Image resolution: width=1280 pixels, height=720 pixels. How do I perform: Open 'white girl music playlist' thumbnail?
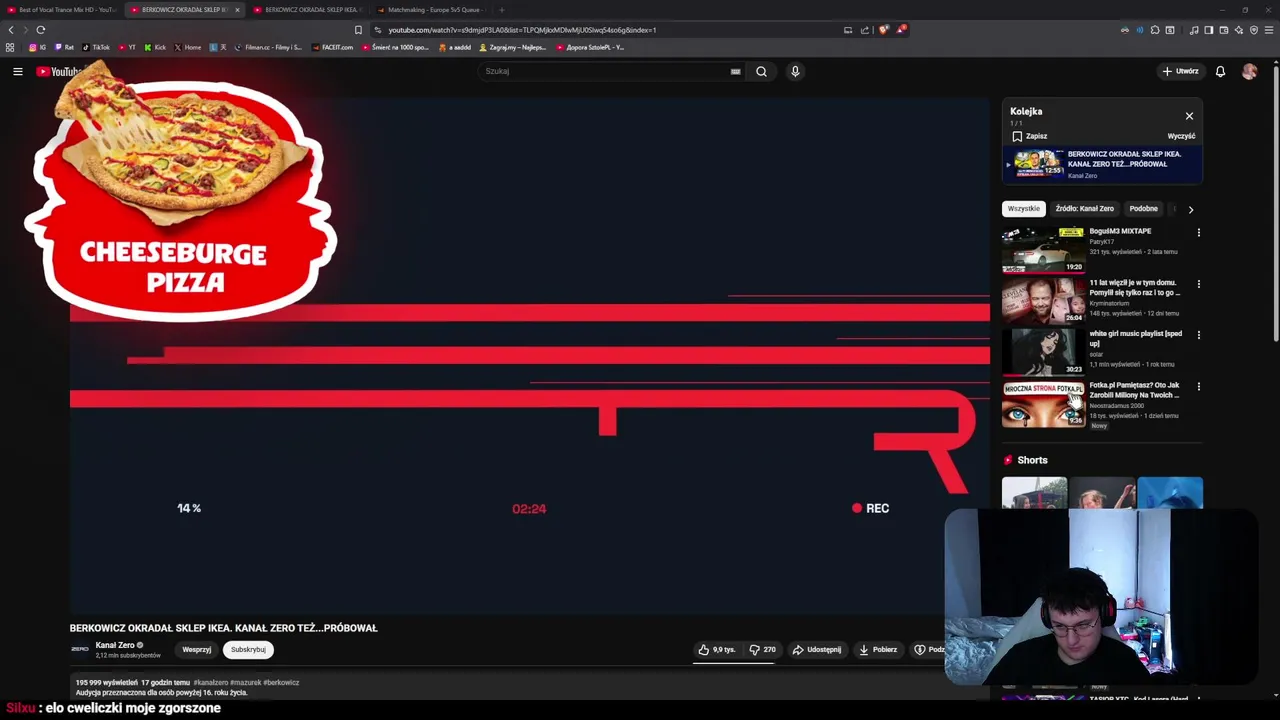pyautogui.click(x=1043, y=352)
